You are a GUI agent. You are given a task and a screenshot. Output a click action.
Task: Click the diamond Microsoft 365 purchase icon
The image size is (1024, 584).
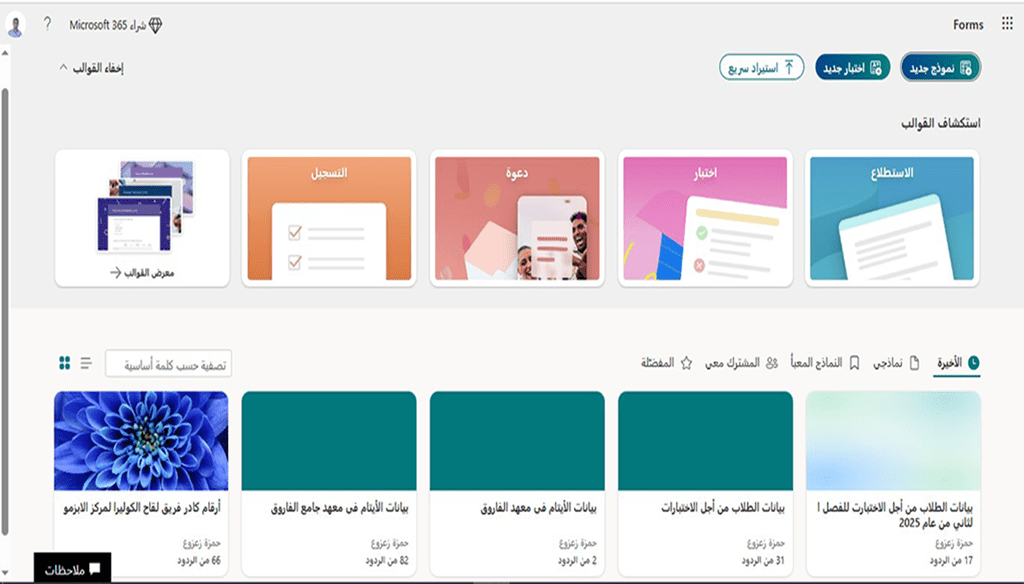155,25
